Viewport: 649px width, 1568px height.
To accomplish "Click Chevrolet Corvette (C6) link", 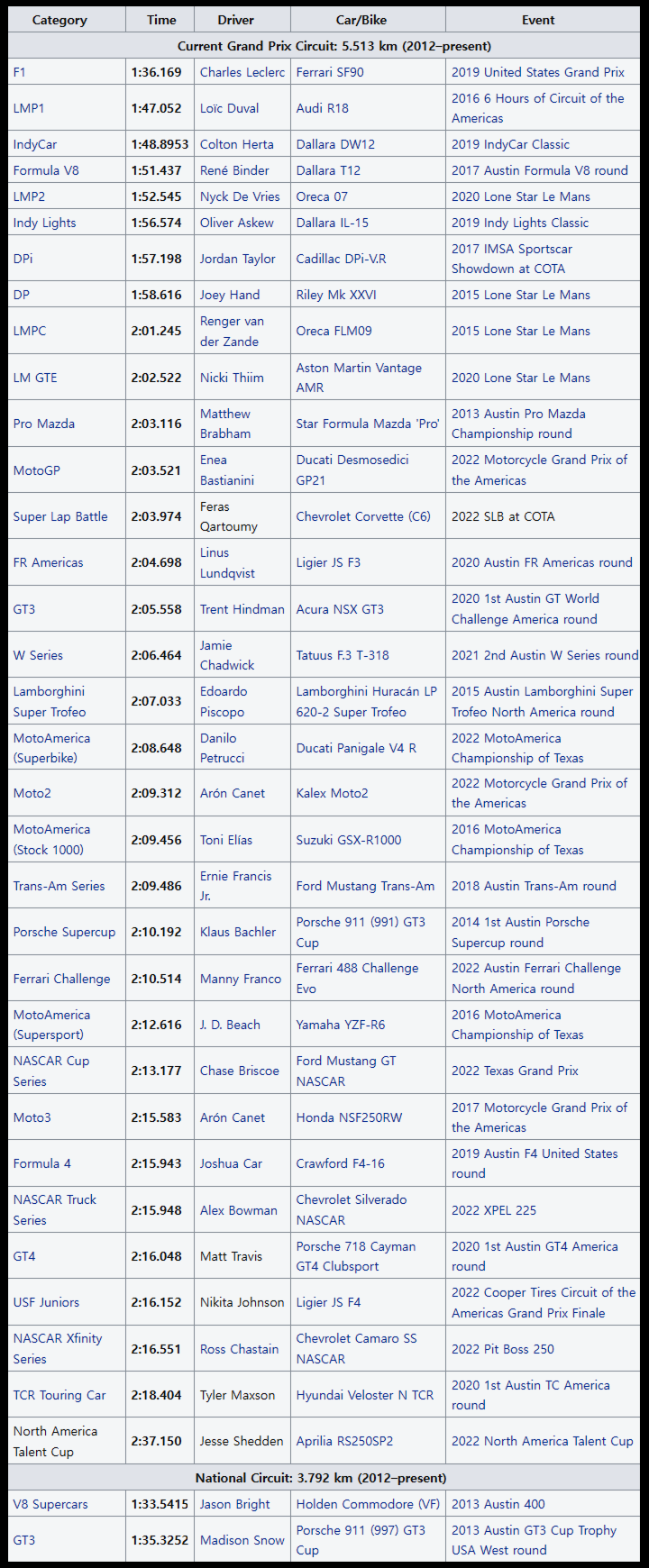I will pyautogui.click(x=363, y=516).
